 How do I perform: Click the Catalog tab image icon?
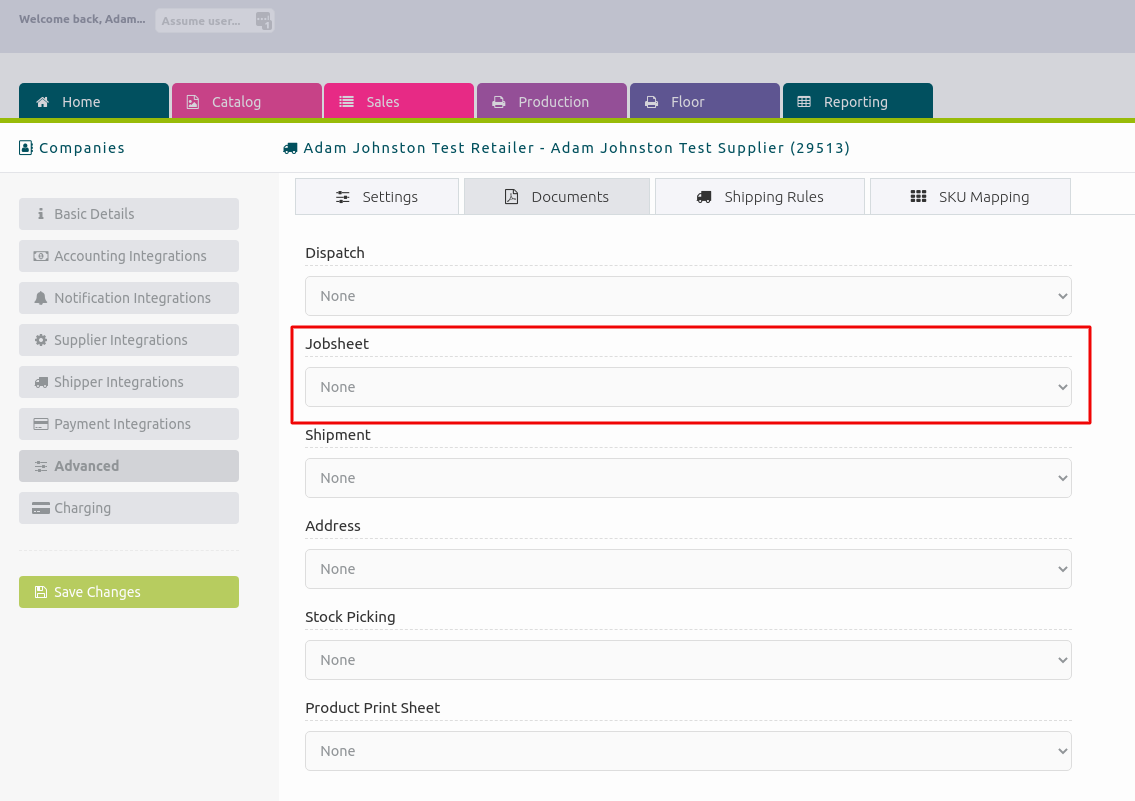pos(193,102)
